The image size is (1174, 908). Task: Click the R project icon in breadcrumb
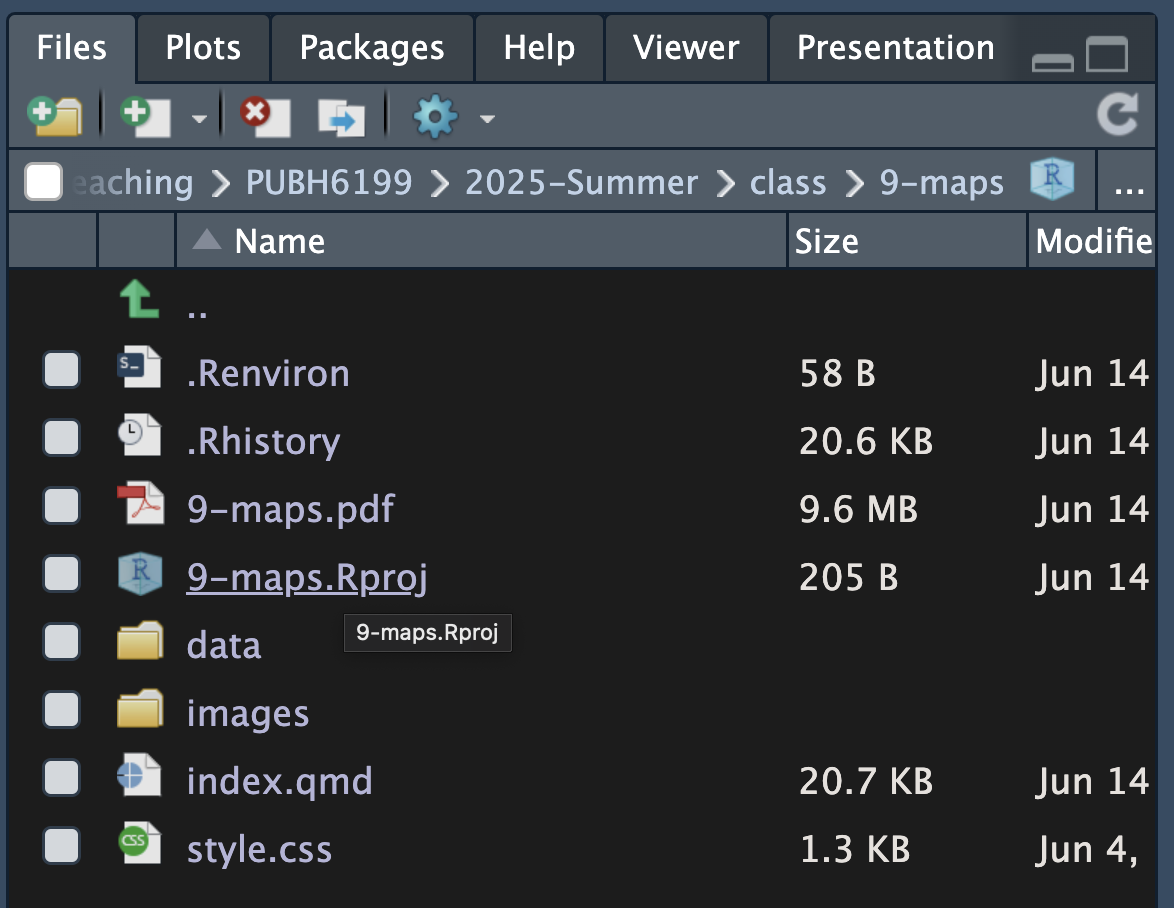[1051, 182]
